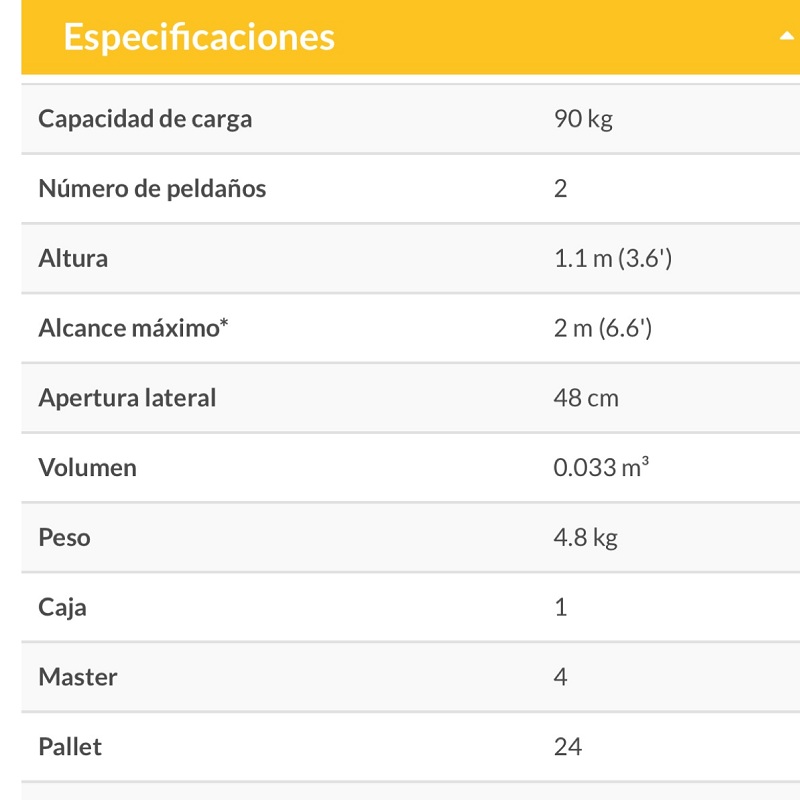Select the 4.8 kg weight value
The height and width of the screenshot is (800, 800).
[585, 538]
